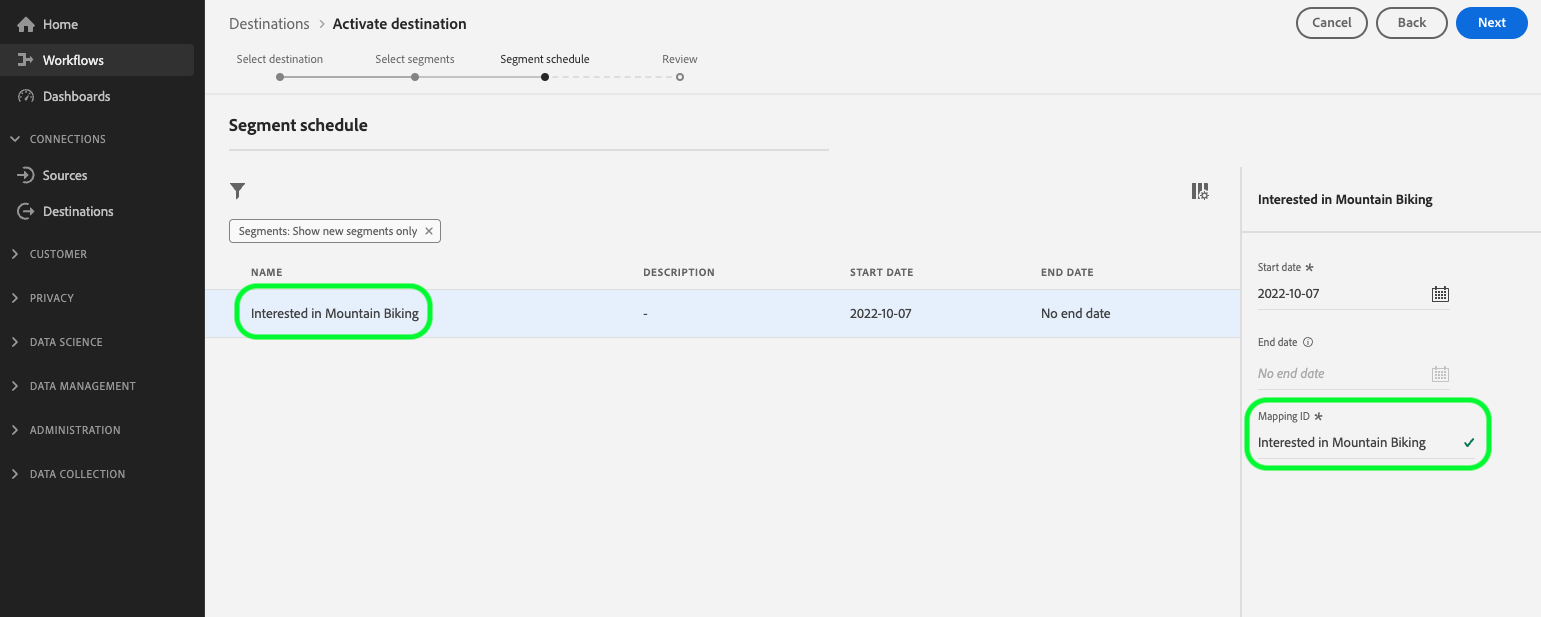The height and width of the screenshot is (617, 1541).
Task: Open the Start date calendar picker
Action: coord(1440,294)
